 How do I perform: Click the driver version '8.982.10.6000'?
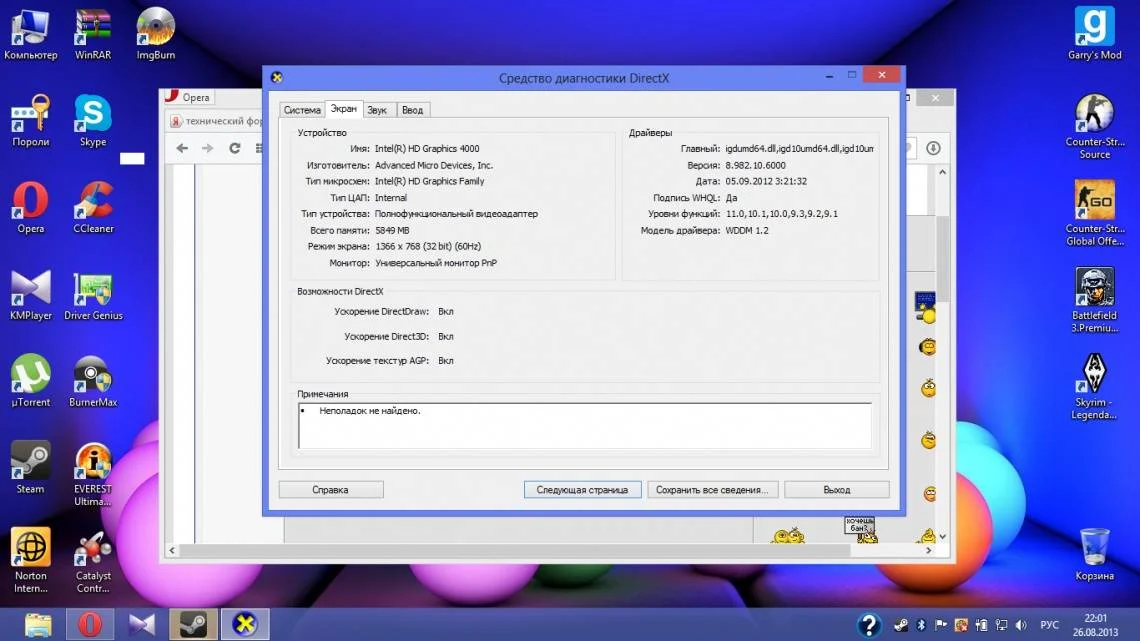click(755, 165)
